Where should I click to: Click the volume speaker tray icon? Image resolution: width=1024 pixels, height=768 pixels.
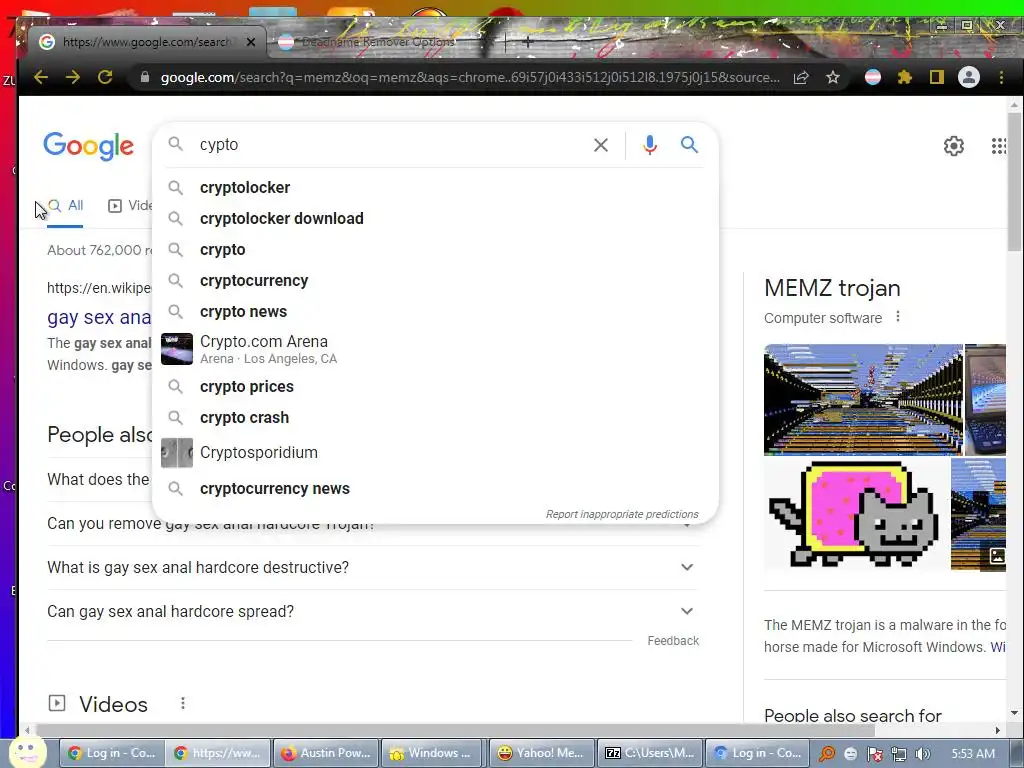click(923, 754)
